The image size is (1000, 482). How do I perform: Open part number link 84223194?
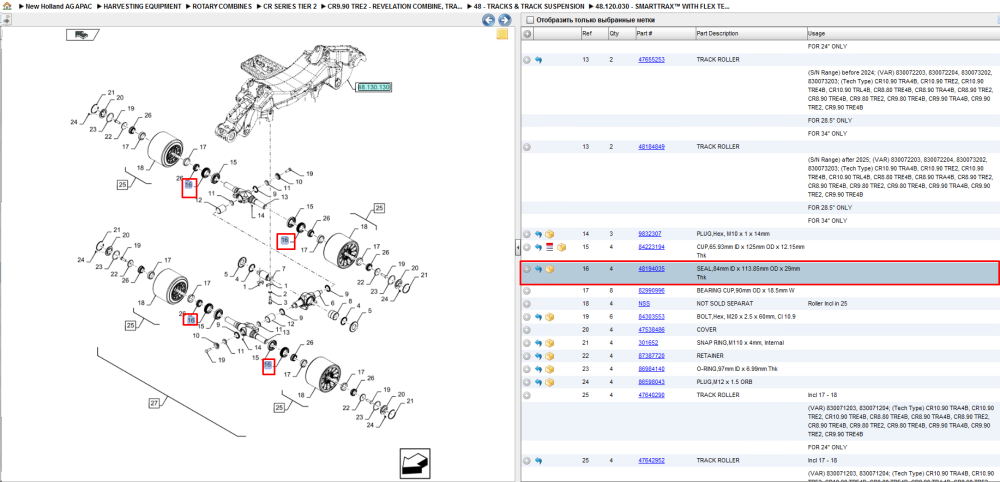tap(651, 247)
